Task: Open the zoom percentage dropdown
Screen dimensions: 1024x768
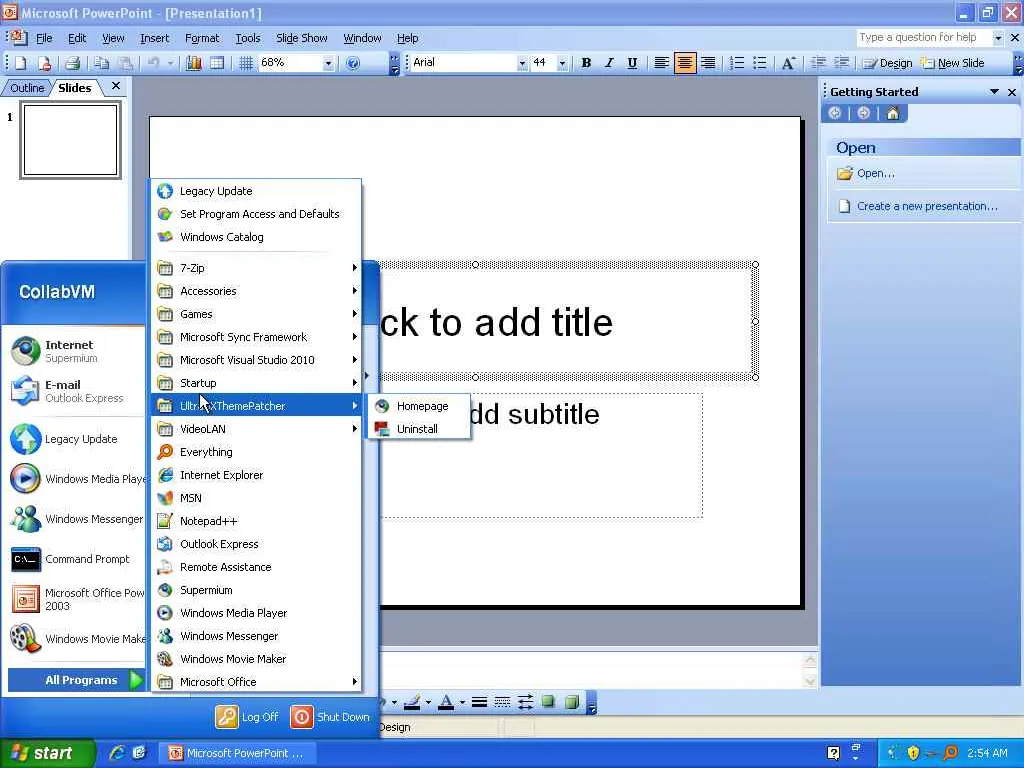Action: pos(328,63)
